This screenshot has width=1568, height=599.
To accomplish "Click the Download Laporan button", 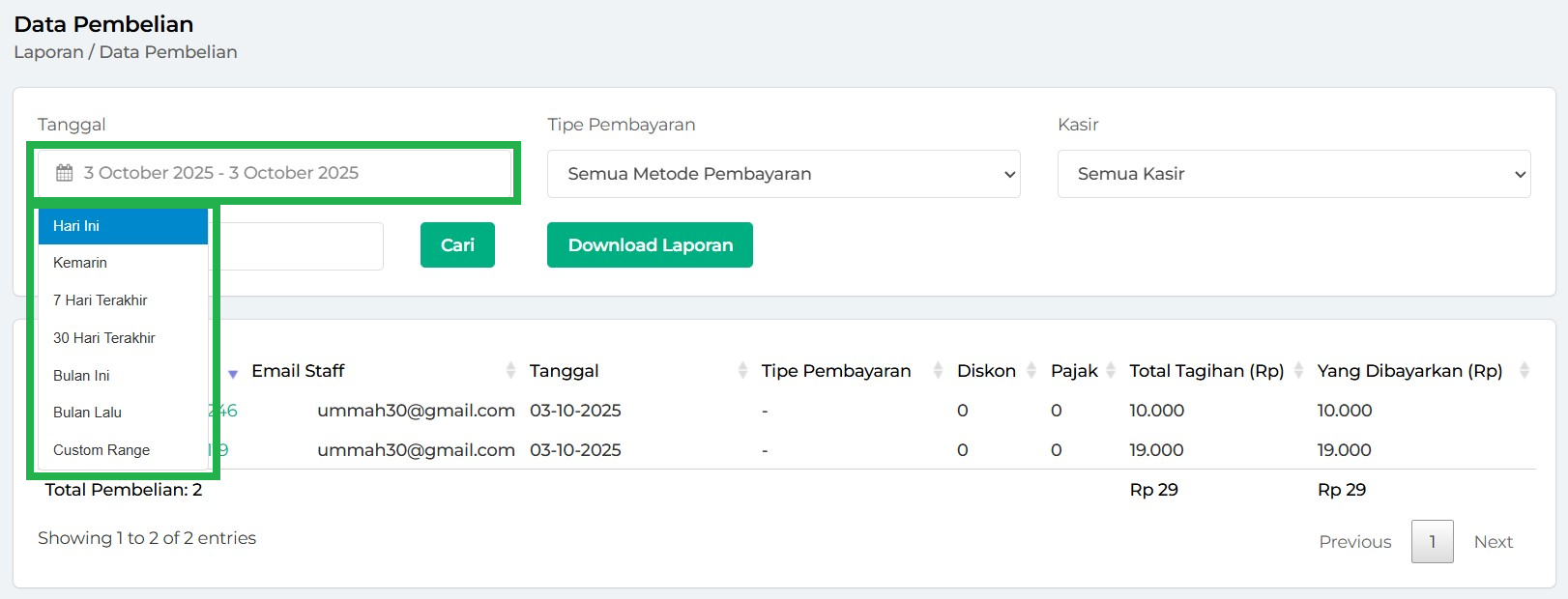I will pos(650,245).
